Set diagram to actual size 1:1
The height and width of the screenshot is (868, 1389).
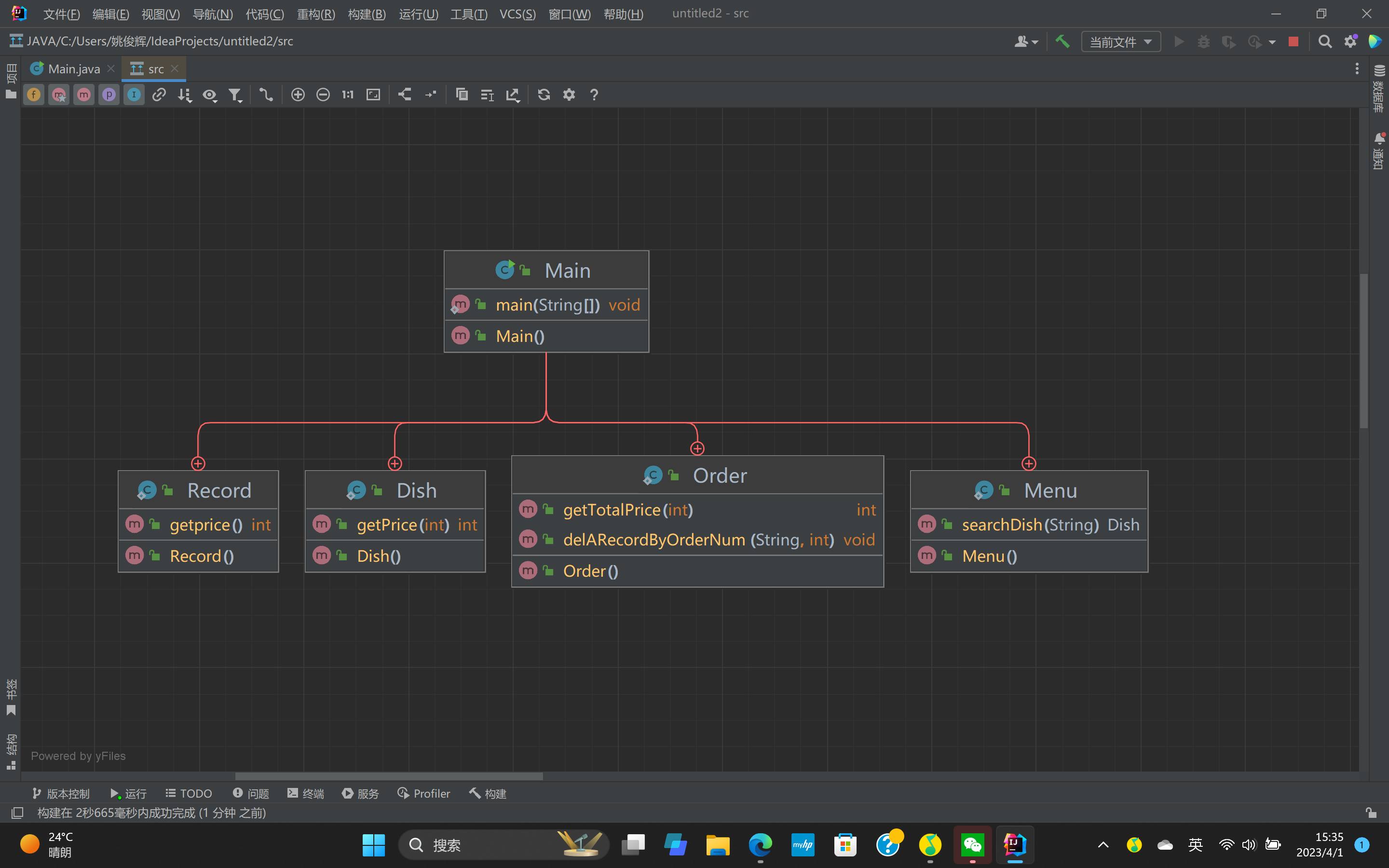(x=348, y=95)
